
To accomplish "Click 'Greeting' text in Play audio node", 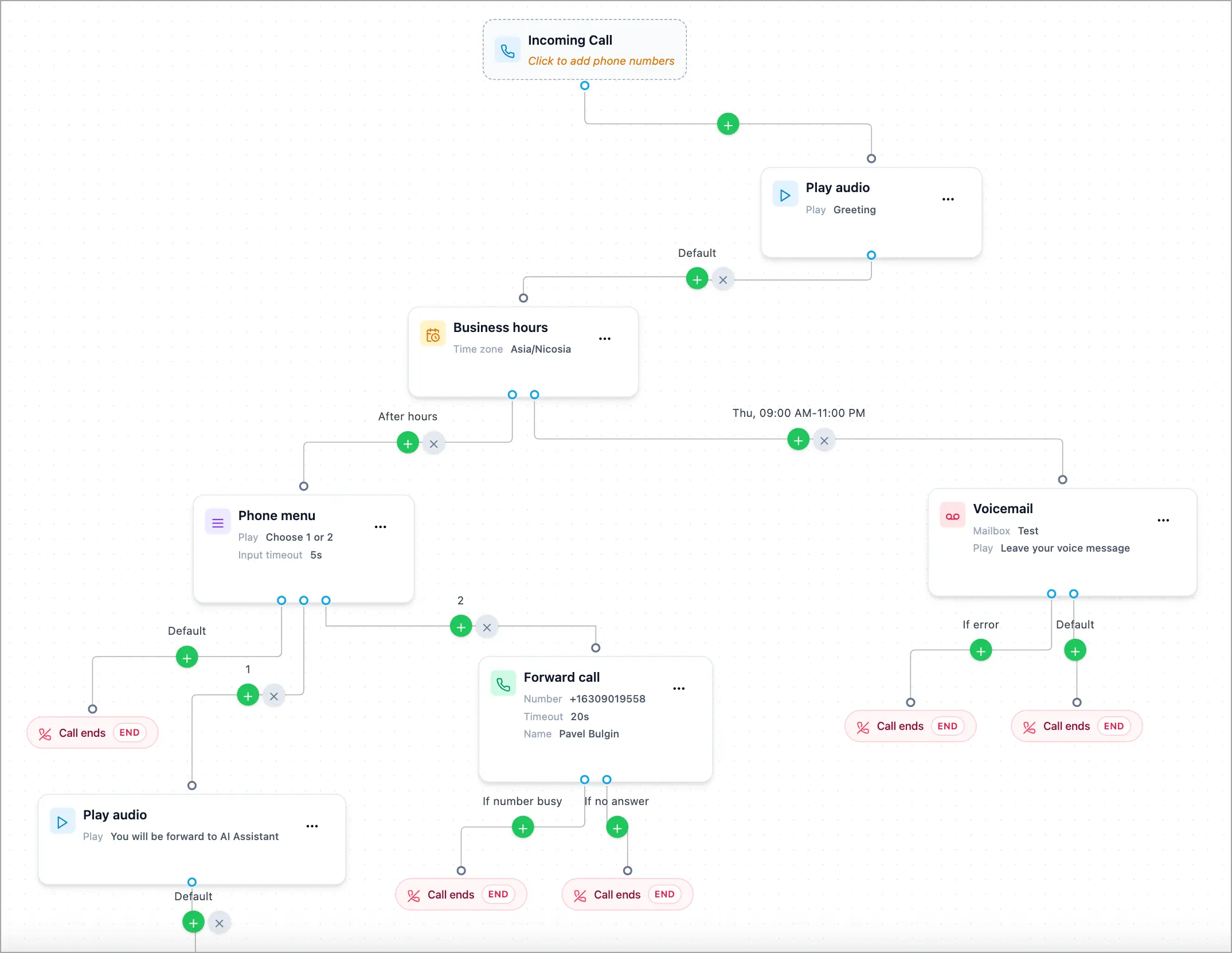I will click(854, 210).
